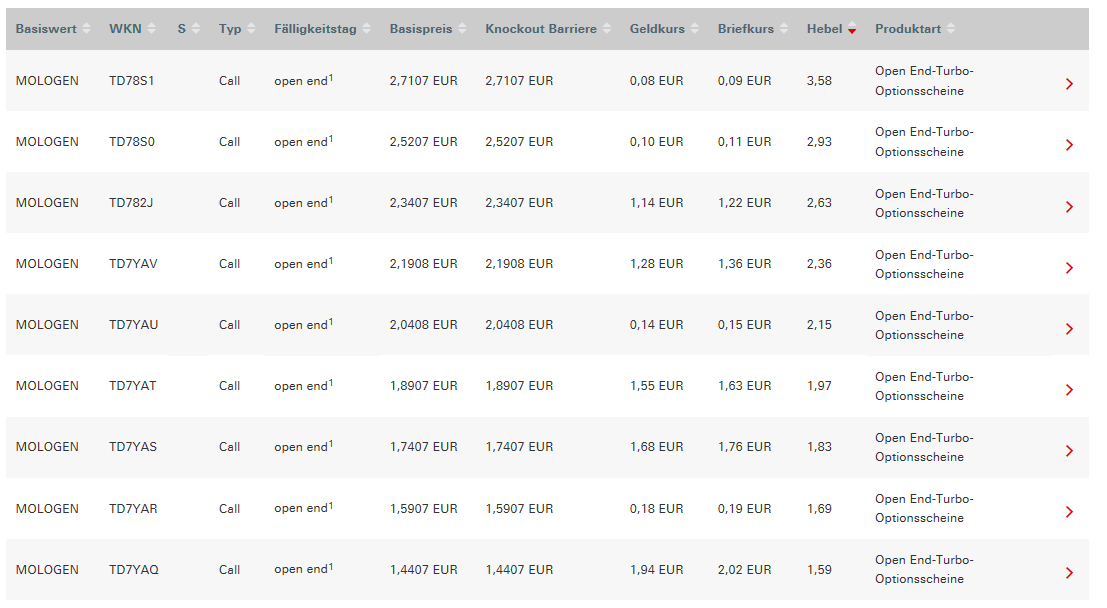Select WKN TD7YAT
Screen dimensions: 1107x608
point(133,386)
